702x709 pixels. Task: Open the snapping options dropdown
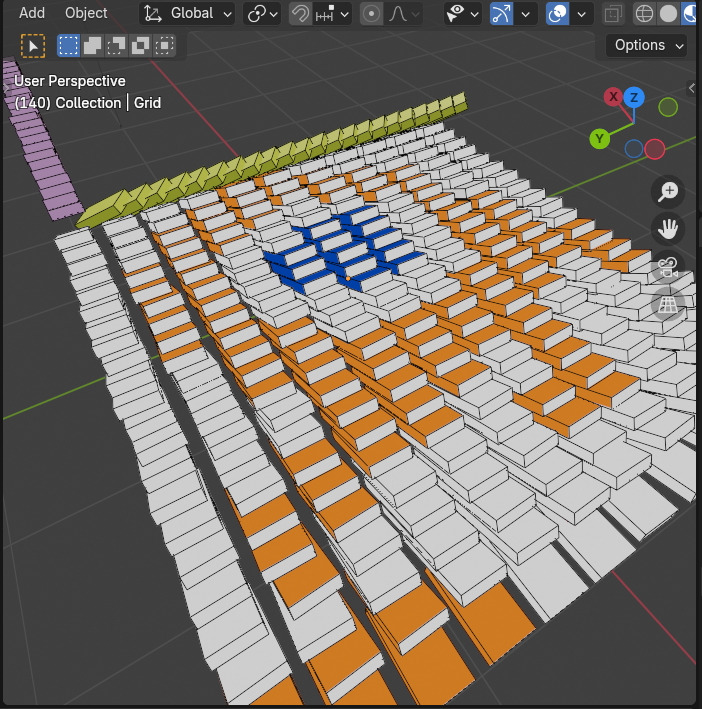[x=332, y=14]
